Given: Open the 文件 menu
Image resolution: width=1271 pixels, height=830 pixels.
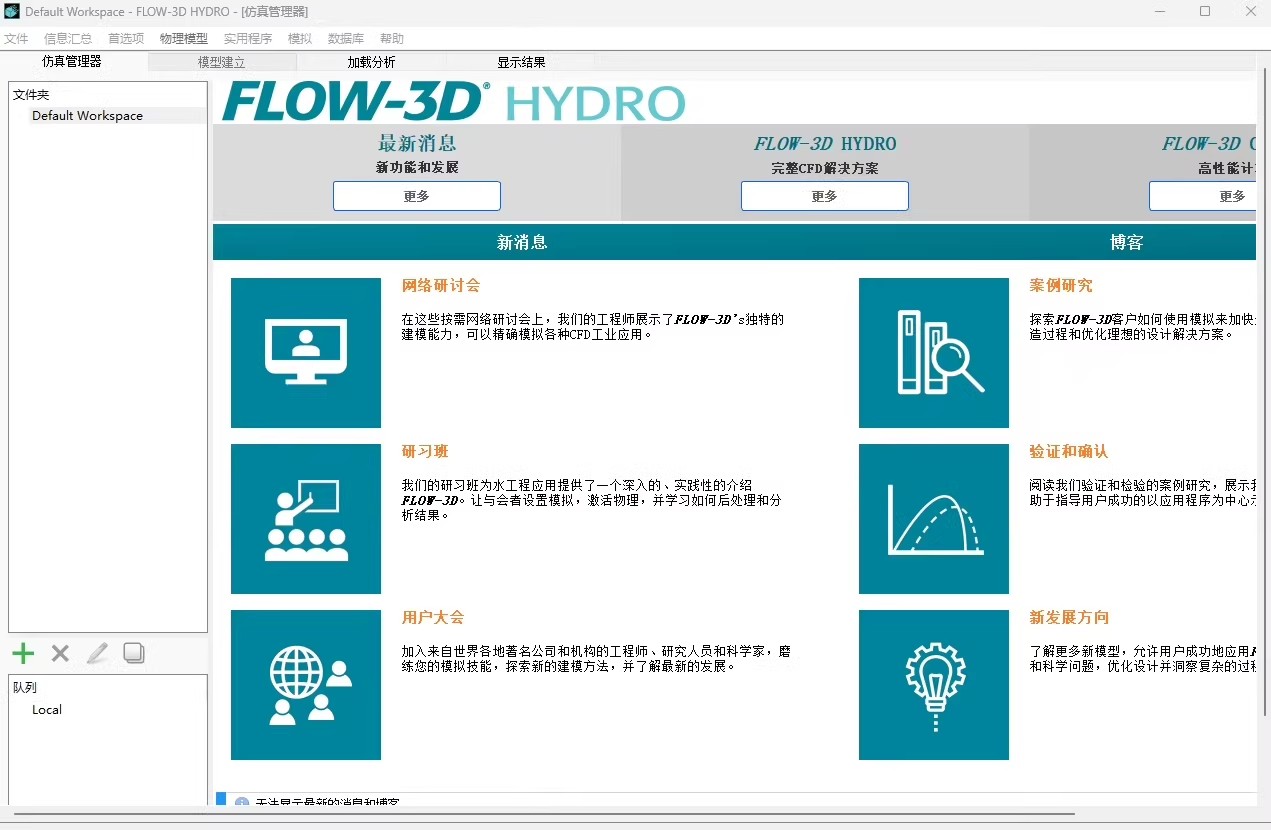Looking at the screenshot, I should 16,39.
